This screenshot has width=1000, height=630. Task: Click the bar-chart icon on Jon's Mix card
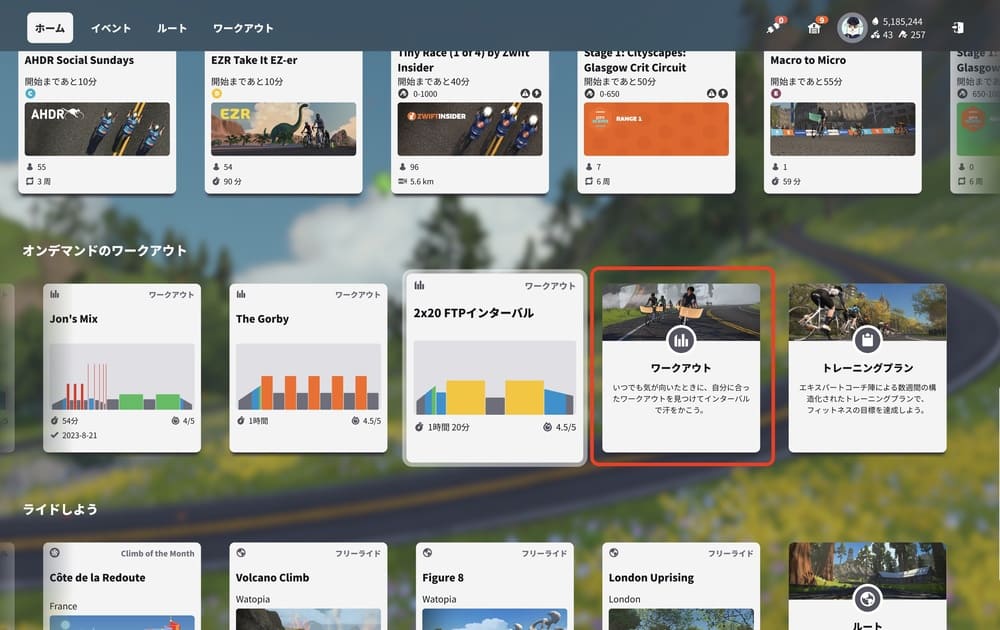click(55, 294)
